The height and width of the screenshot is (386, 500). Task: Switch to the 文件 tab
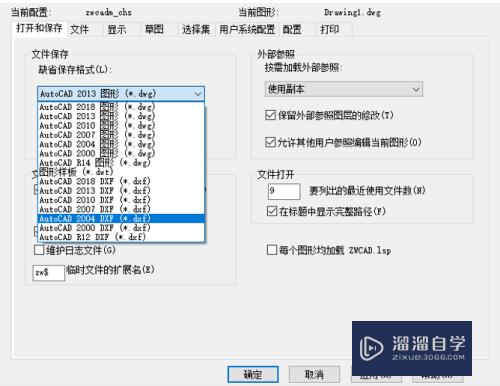pos(80,29)
